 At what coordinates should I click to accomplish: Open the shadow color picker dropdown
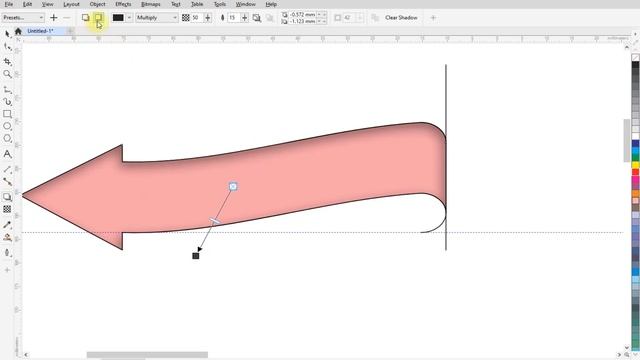tap(129, 18)
